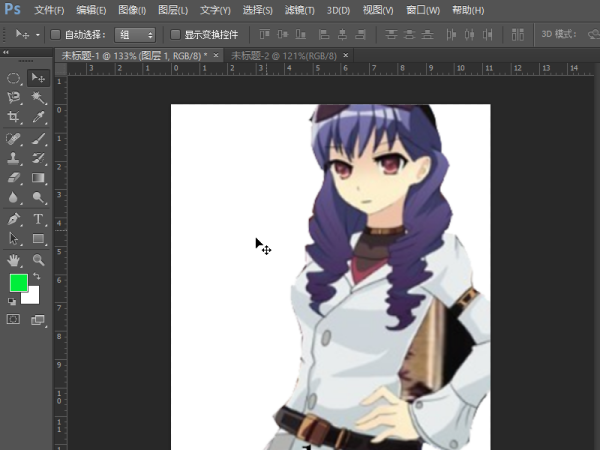Open the green foreground color picker
Viewport: 600px width, 450px height.
click(x=18, y=283)
